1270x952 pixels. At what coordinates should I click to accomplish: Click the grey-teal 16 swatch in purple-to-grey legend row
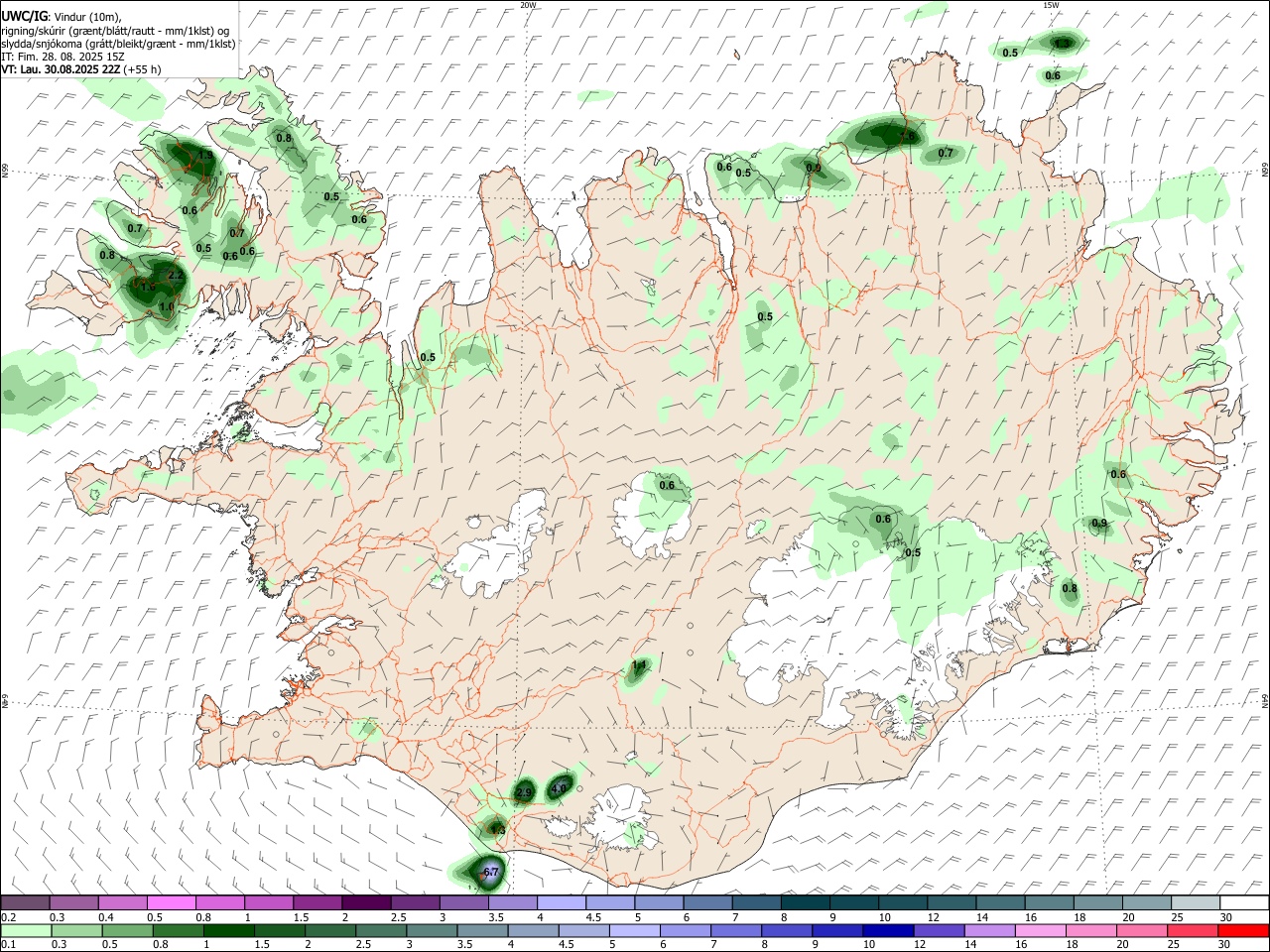click(1049, 903)
